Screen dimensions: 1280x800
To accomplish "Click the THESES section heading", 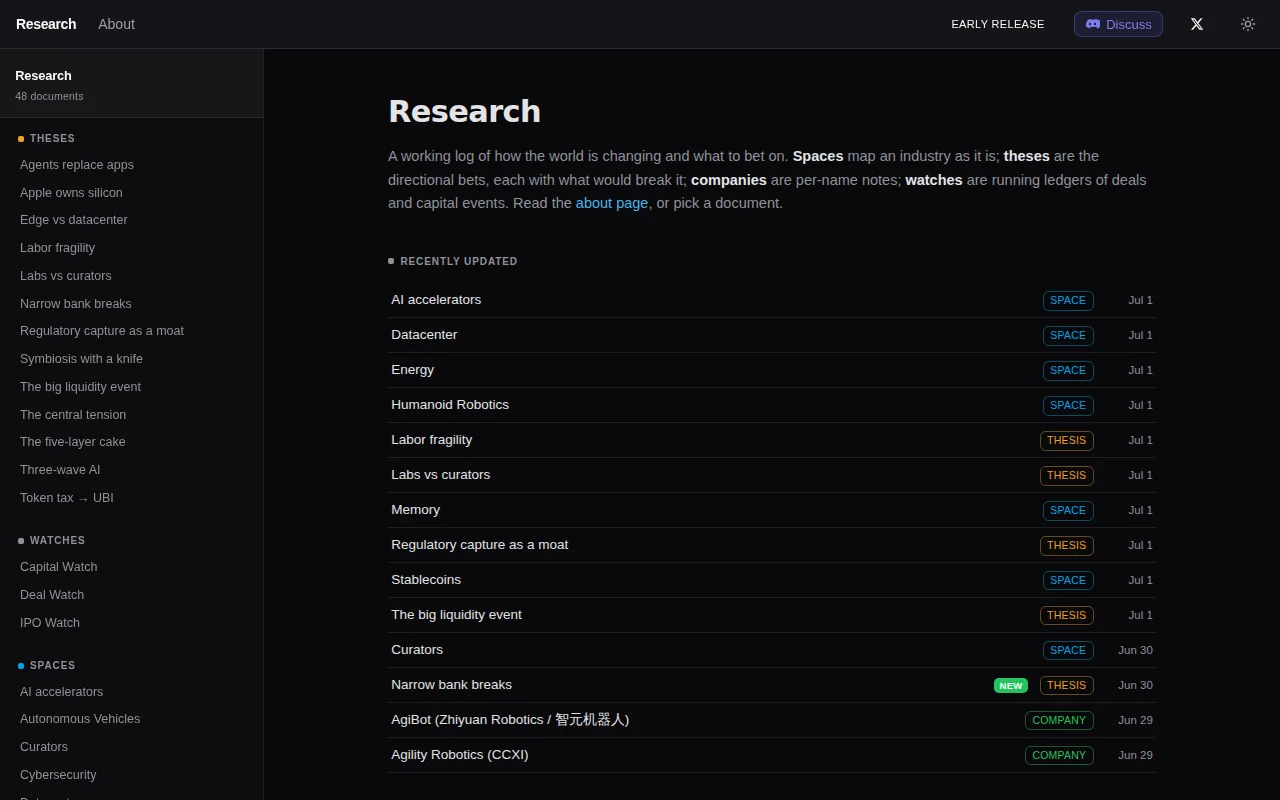I will coord(52,139).
